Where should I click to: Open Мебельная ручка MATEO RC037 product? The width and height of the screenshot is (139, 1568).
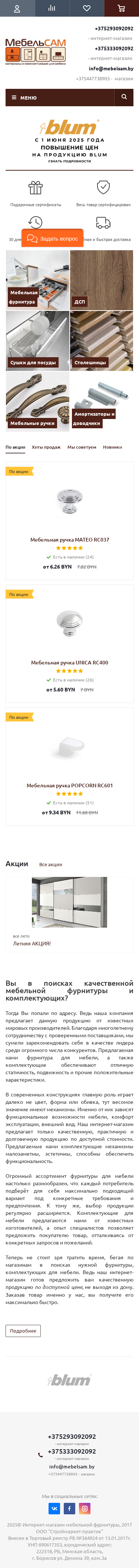[70, 539]
